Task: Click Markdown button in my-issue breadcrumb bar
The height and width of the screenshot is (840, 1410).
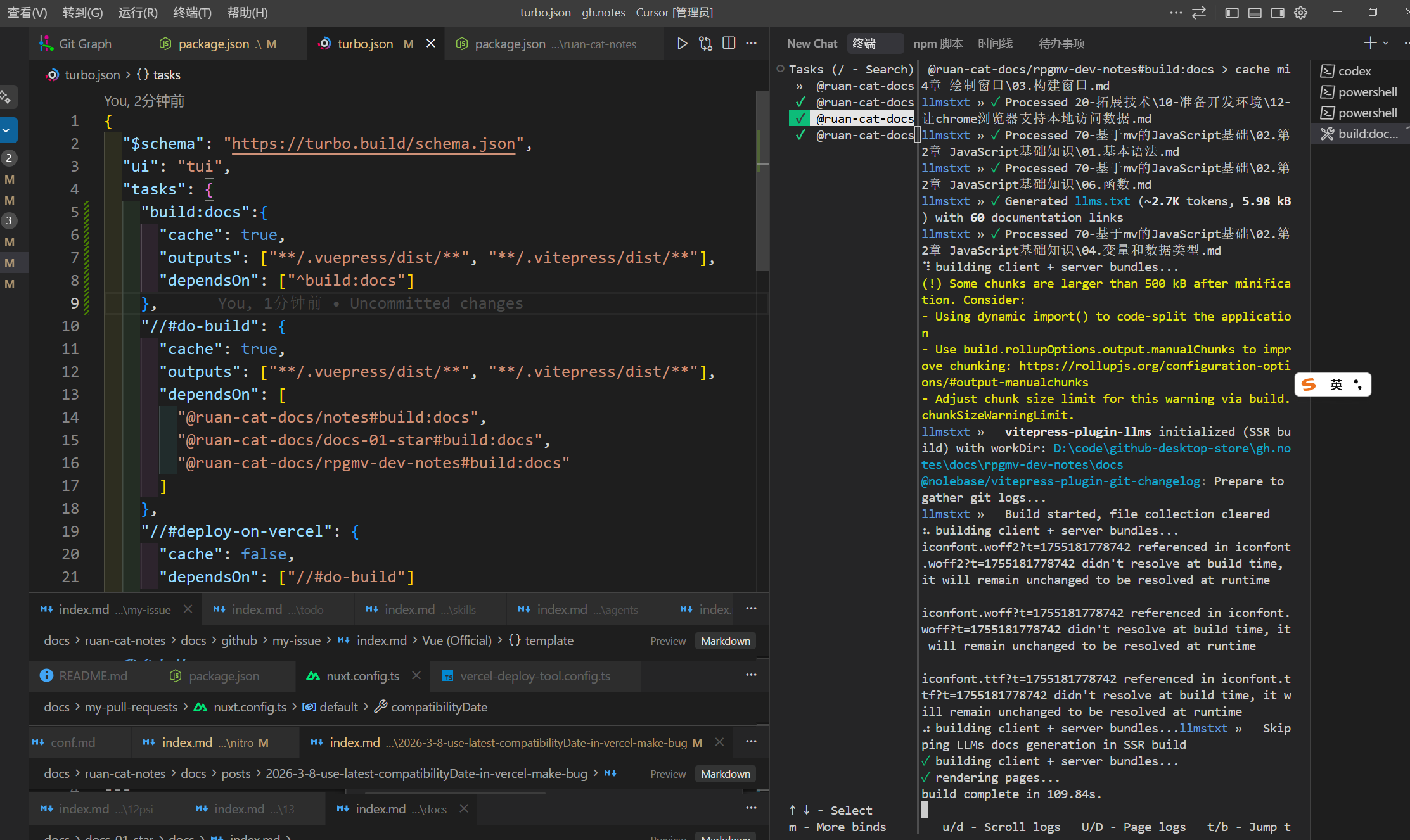Action: point(725,641)
